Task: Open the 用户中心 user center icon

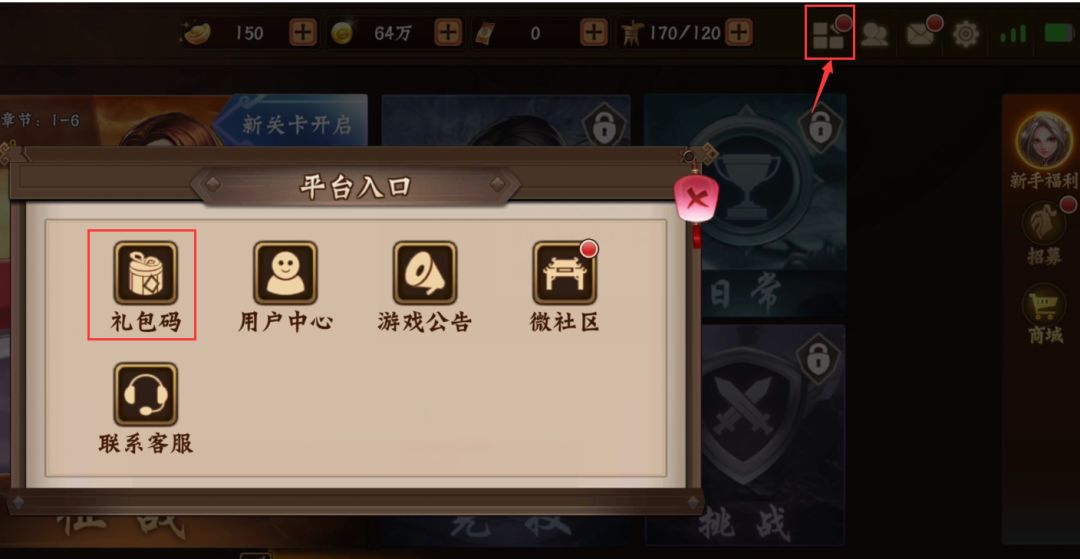Action: coord(285,273)
